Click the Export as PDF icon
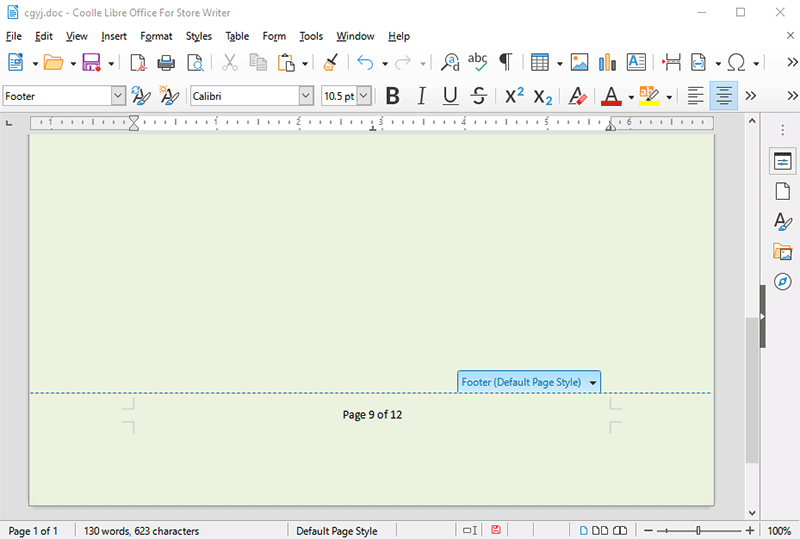Image resolution: width=800 pixels, height=539 pixels. pyautogui.click(x=139, y=63)
